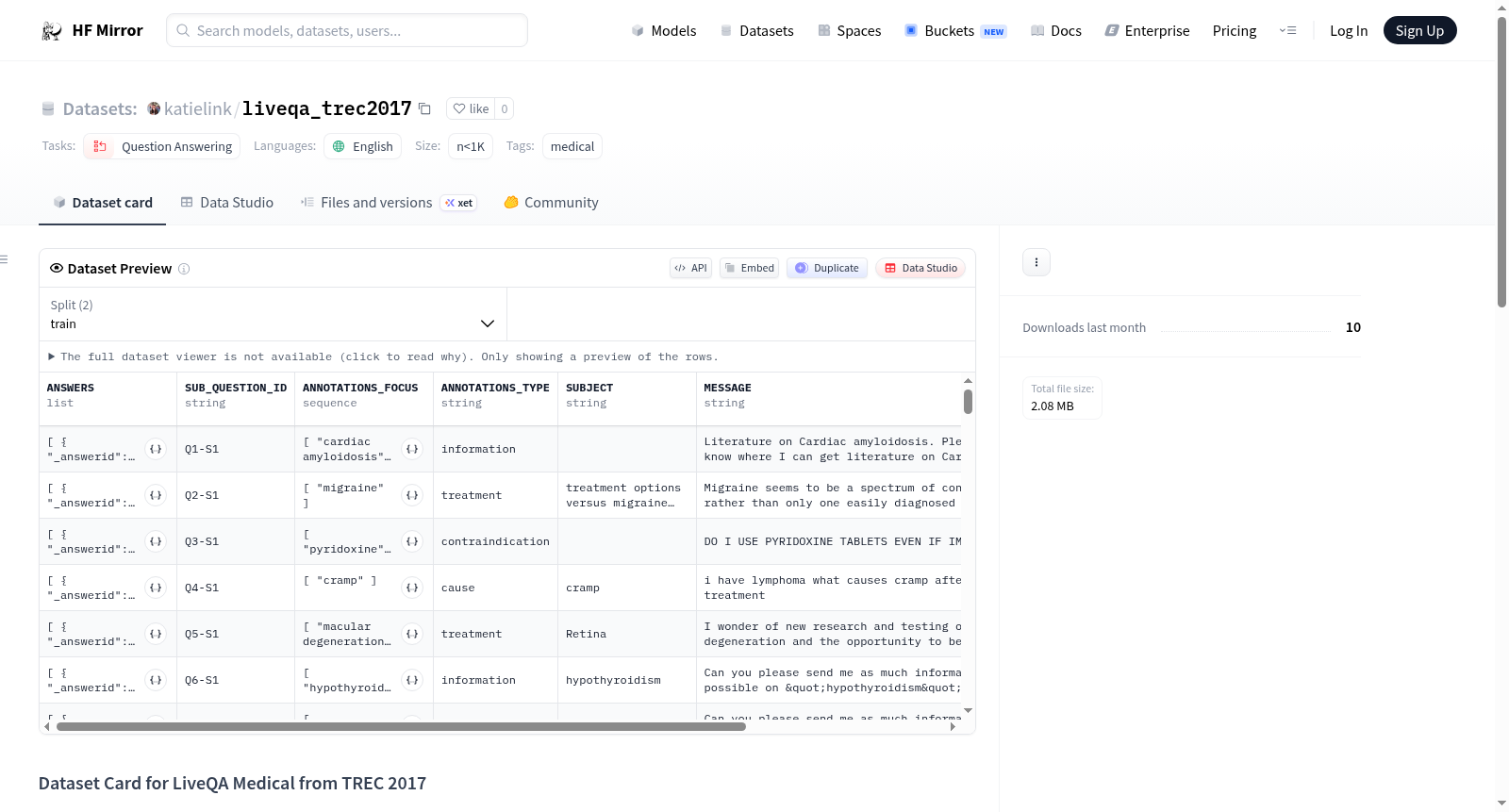The image size is (1509, 812).
Task: Open the katielink profile link
Action: (x=198, y=108)
